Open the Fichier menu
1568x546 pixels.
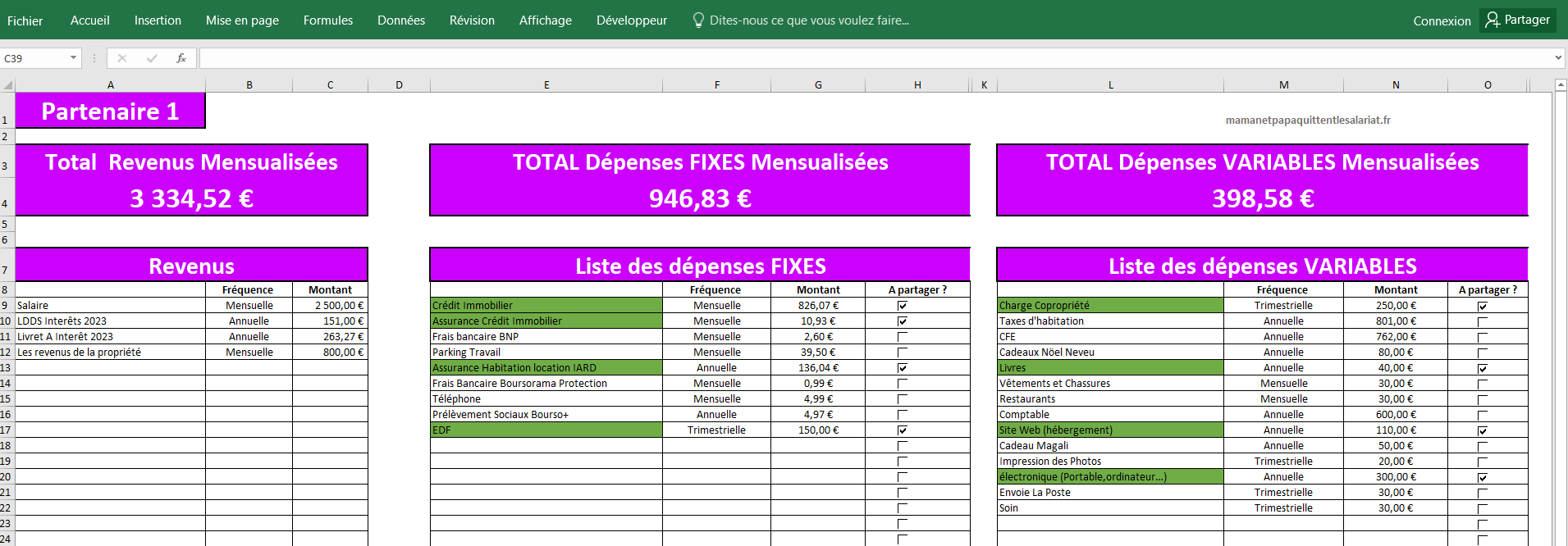click(x=25, y=20)
